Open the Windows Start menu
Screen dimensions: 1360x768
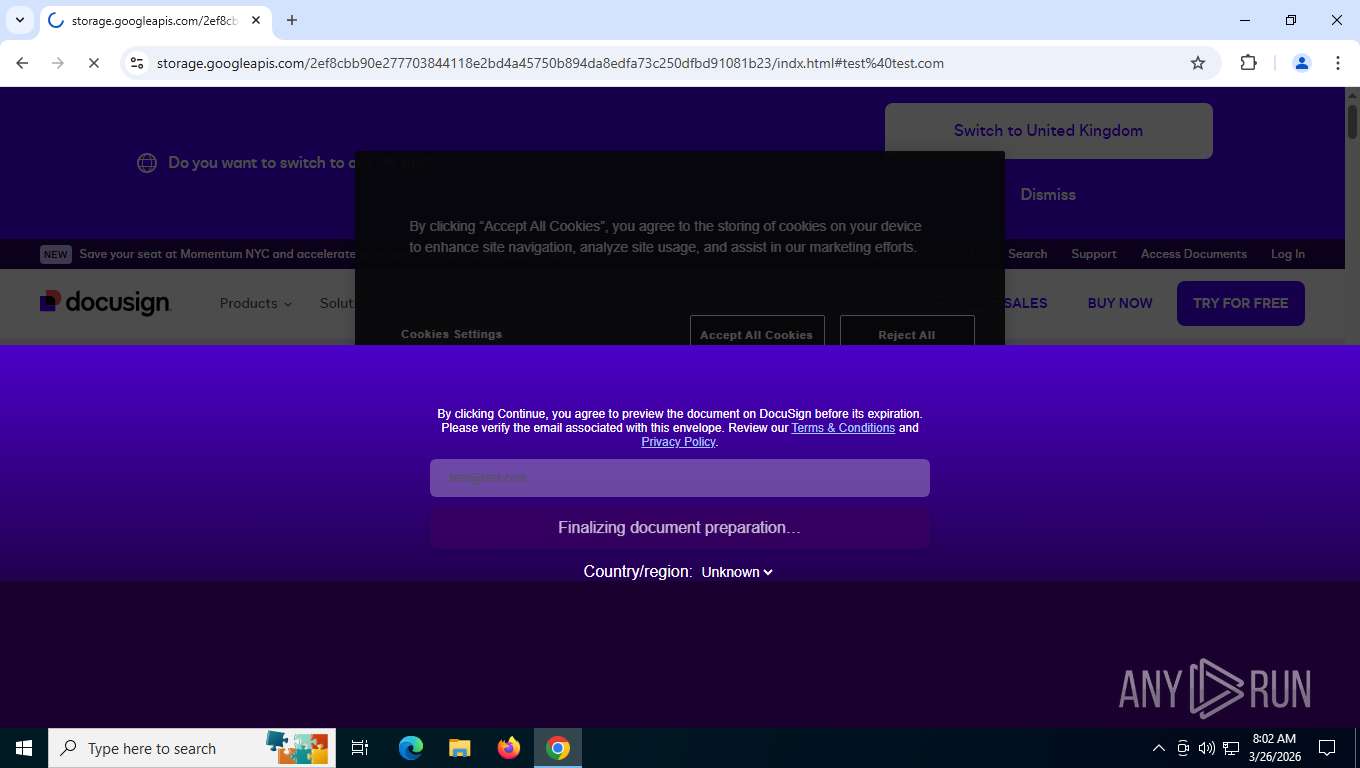coord(24,748)
